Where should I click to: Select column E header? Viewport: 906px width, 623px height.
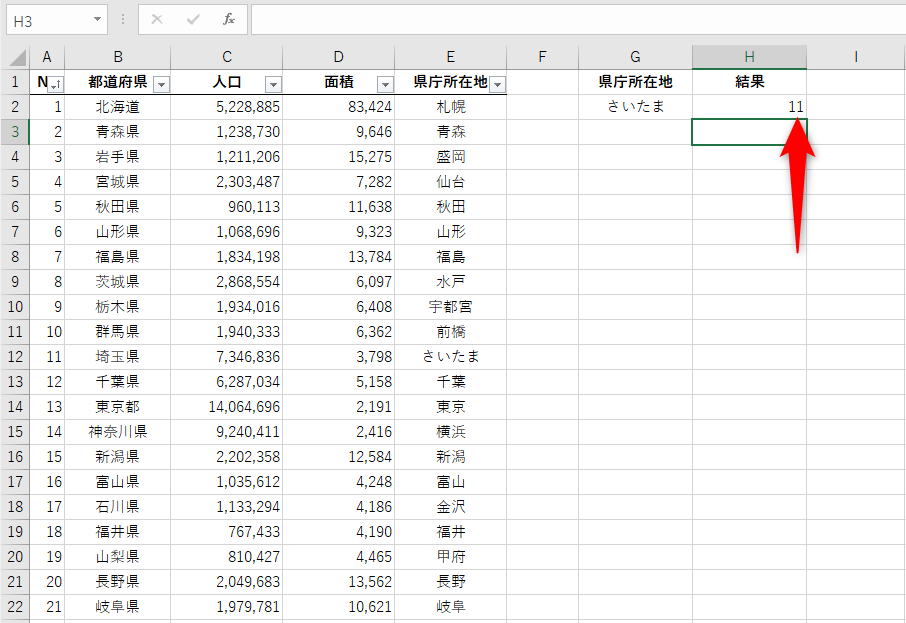coord(451,57)
